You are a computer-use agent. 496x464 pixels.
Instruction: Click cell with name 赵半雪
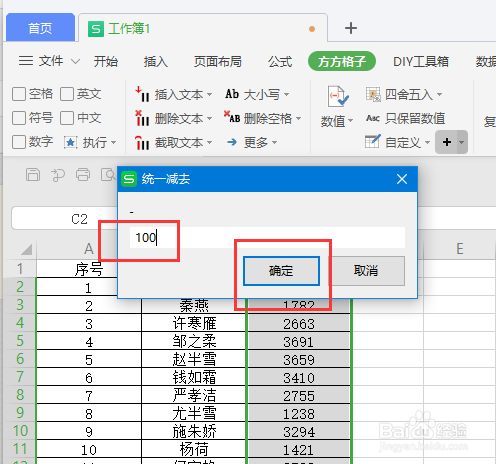click(x=194, y=359)
